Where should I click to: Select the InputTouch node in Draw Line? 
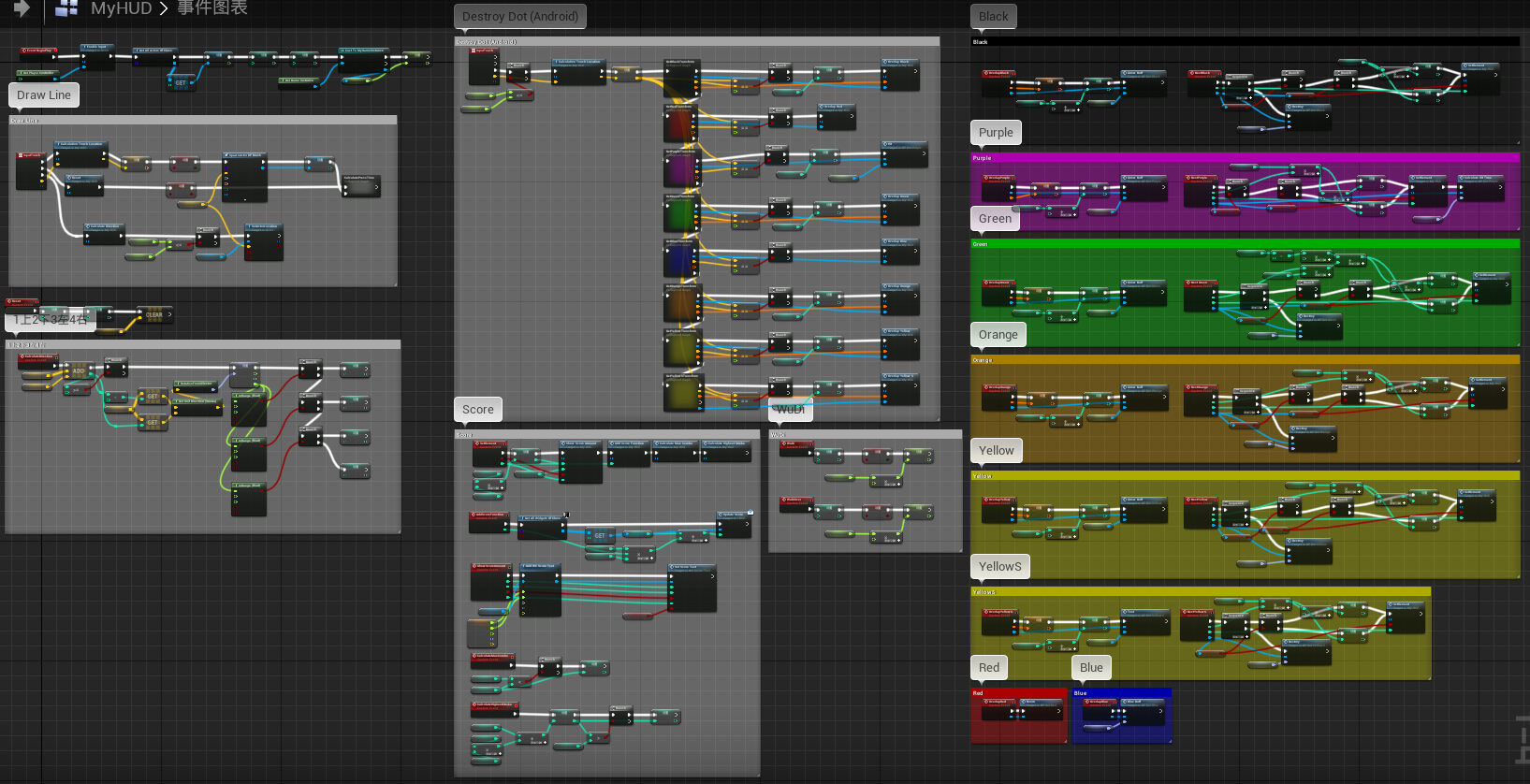[31, 170]
